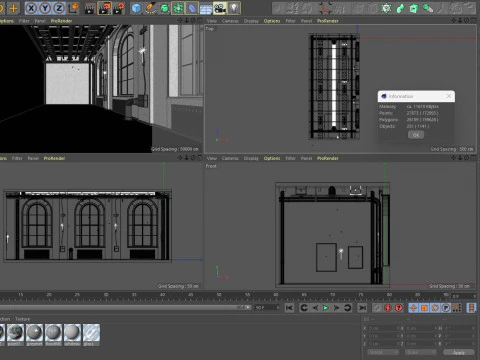Click Render to Picture Viewer icon
480x360 pixels.
[104, 8]
